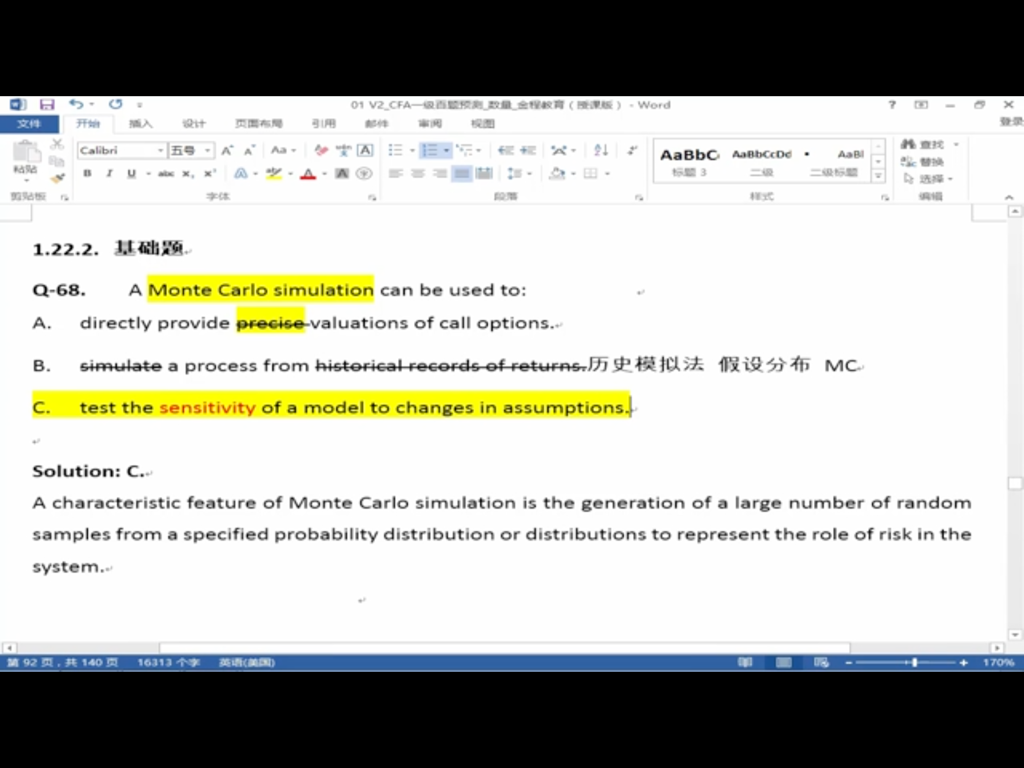Image resolution: width=1024 pixels, height=768 pixels.
Task: Open the phonetic guide tool
Action: click(343, 151)
